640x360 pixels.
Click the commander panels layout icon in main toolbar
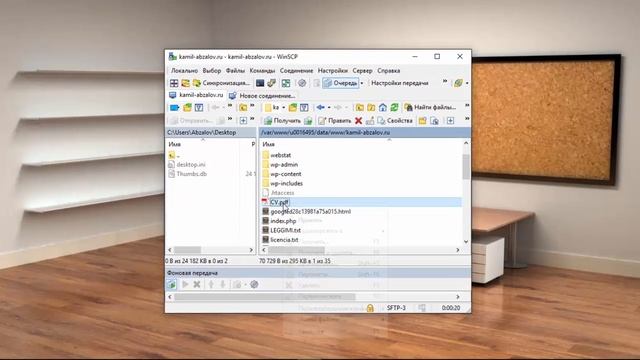pyautogui.click(x=174, y=83)
